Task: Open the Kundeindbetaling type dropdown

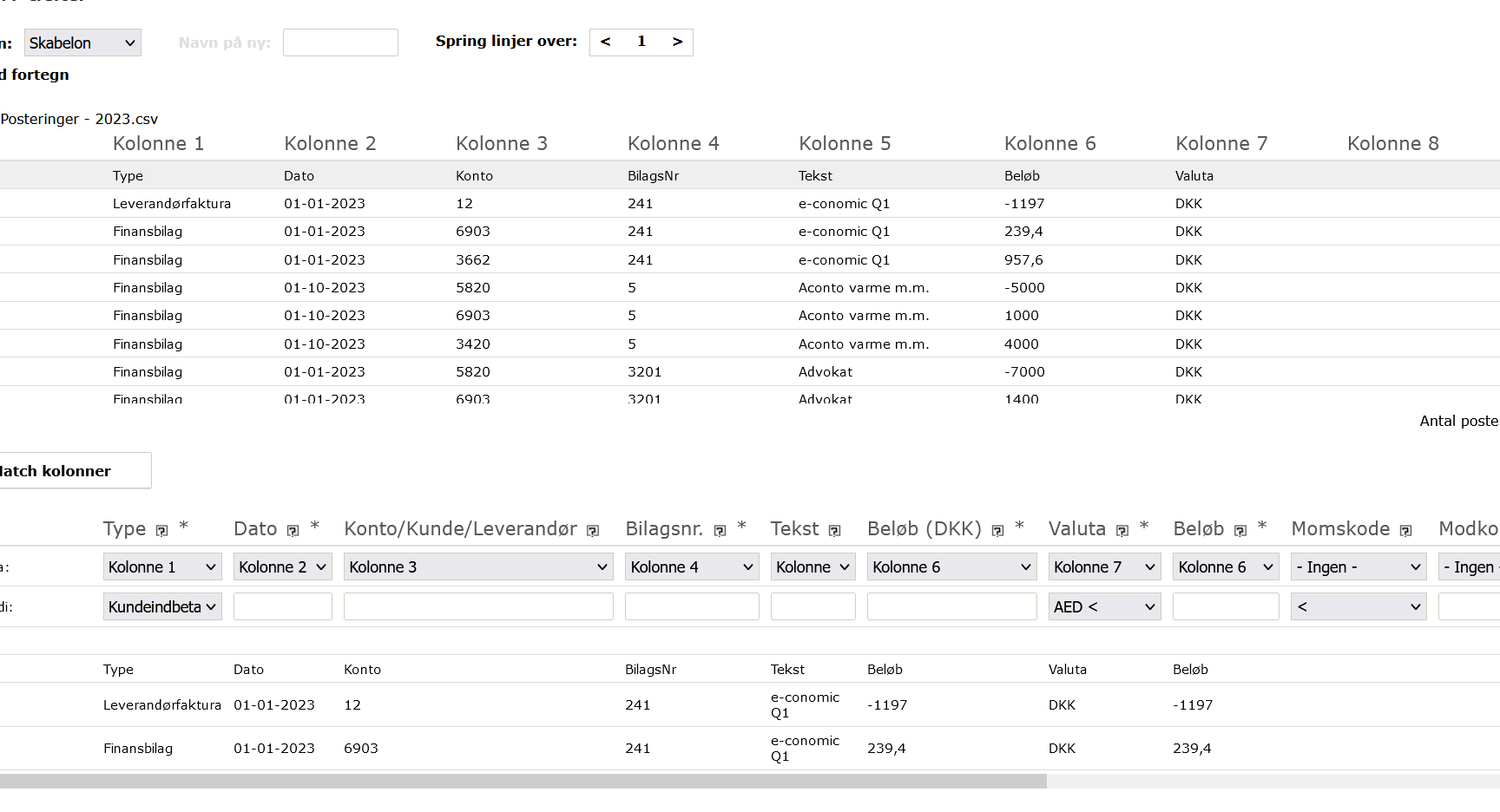Action: [162, 606]
